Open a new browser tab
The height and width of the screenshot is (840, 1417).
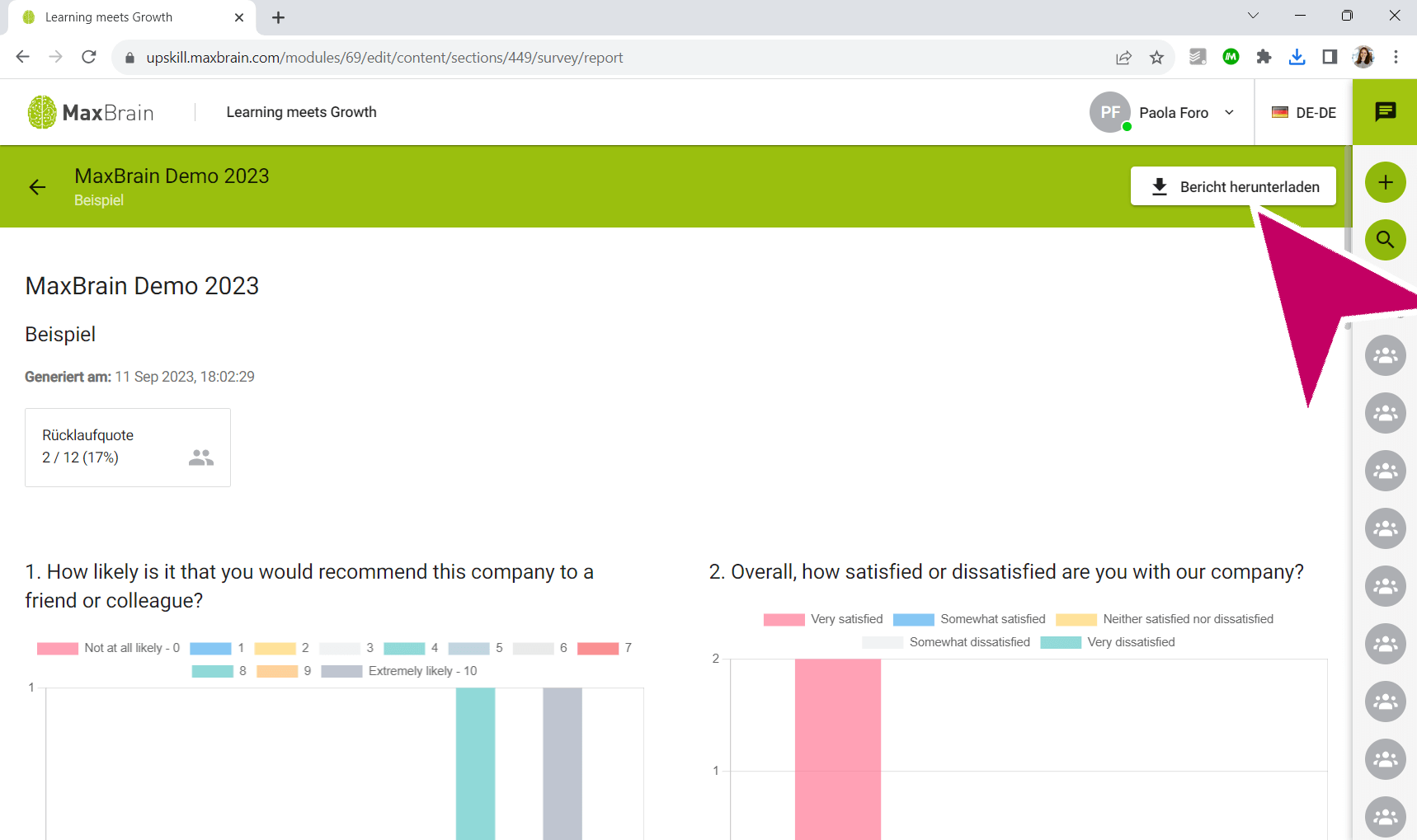coord(278,17)
